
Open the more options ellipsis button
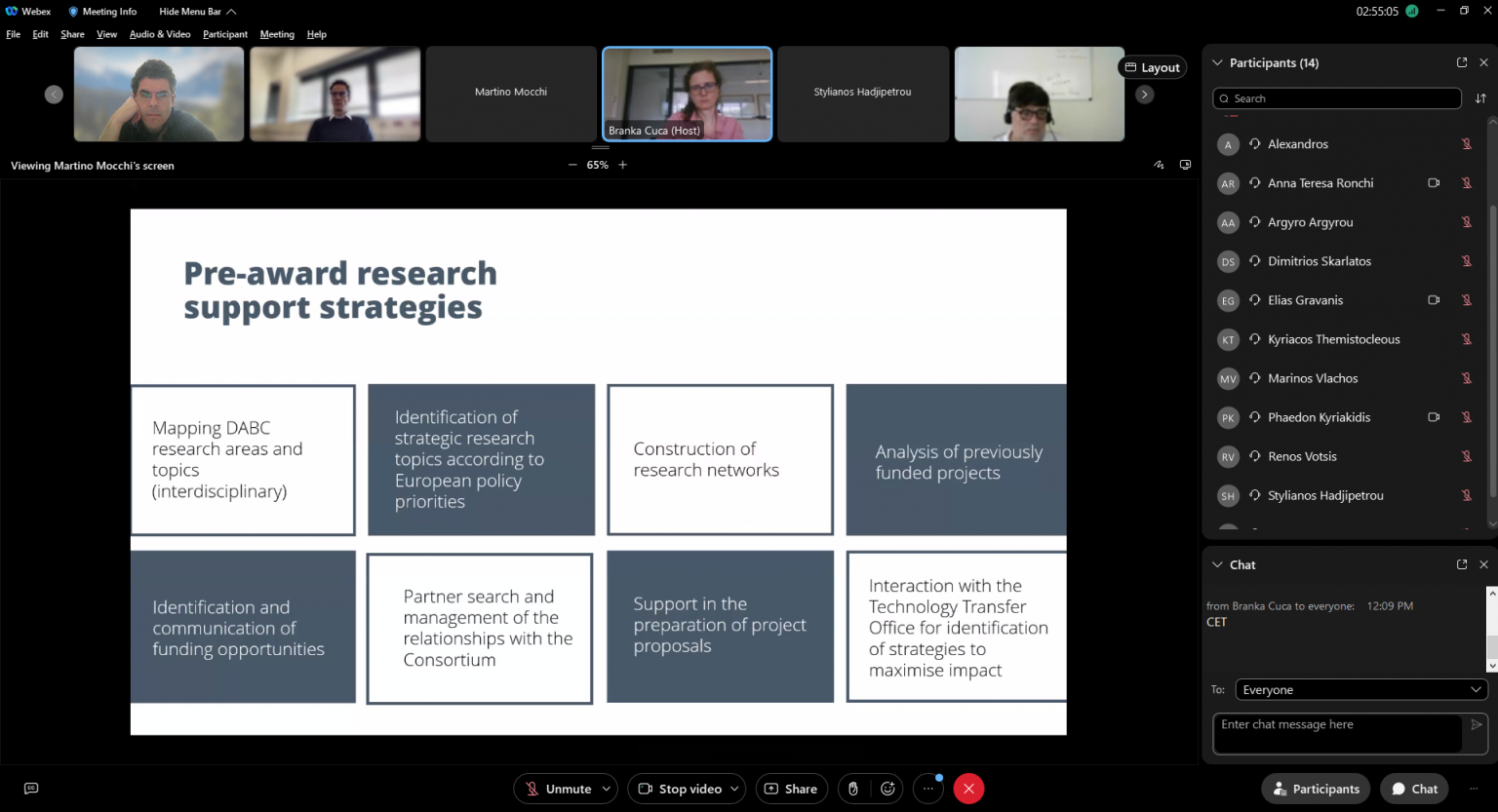tap(927, 789)
